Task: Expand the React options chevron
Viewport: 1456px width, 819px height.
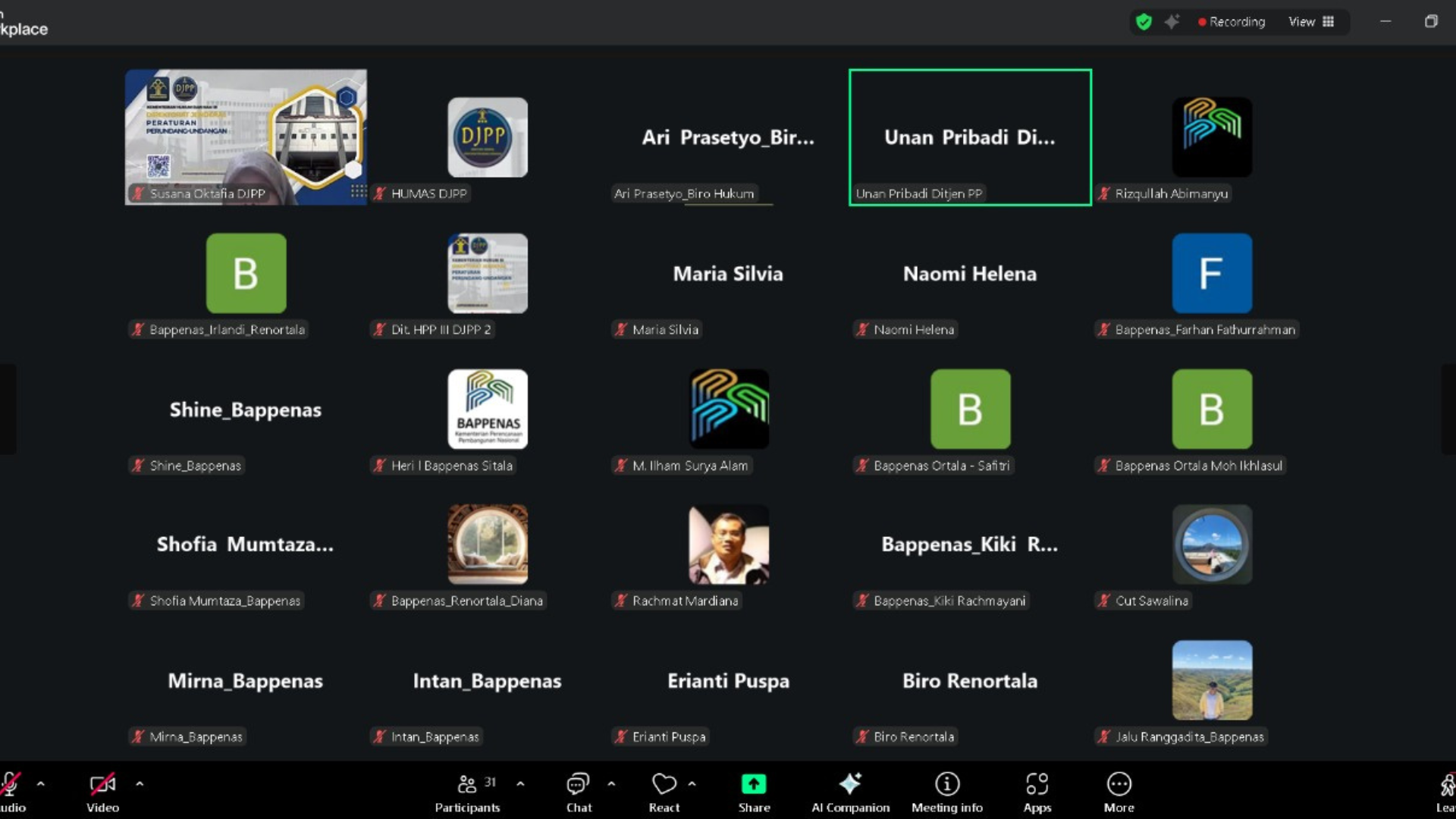Action: [x=692, y=783]
